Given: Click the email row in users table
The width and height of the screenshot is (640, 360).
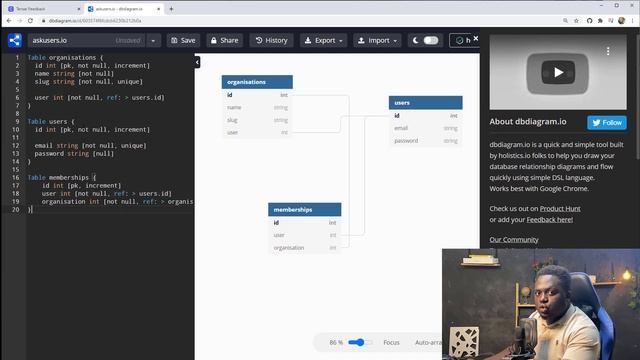Looking at the screenshot, I should point(425,128).
